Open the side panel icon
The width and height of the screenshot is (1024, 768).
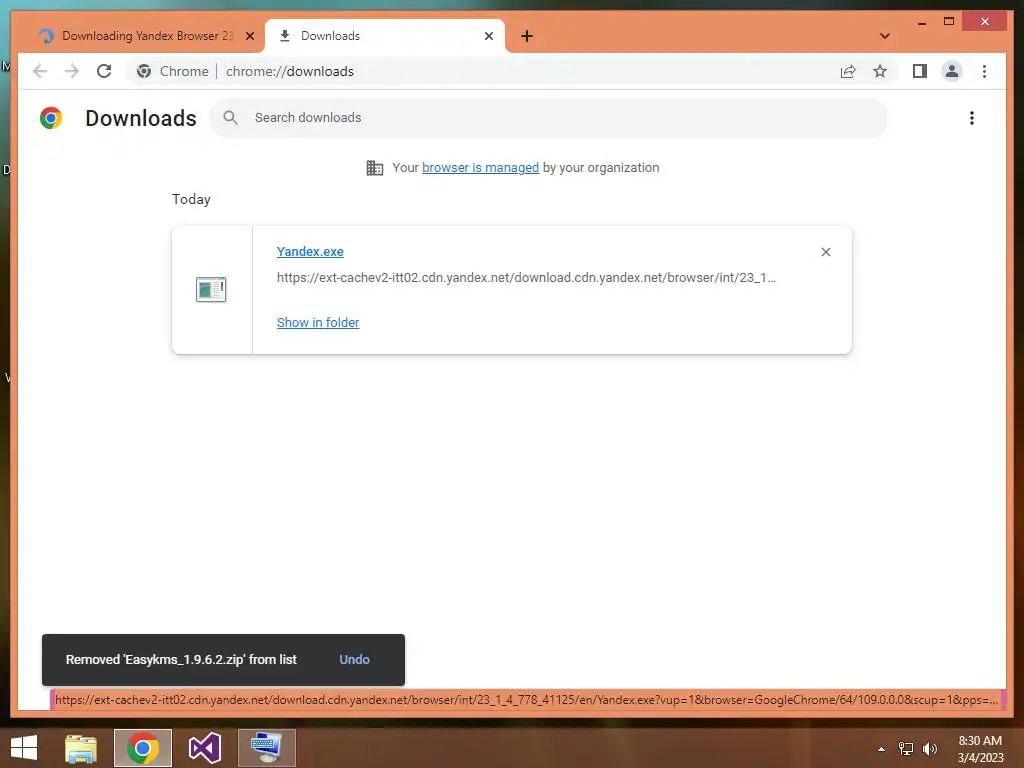[920, 71]
